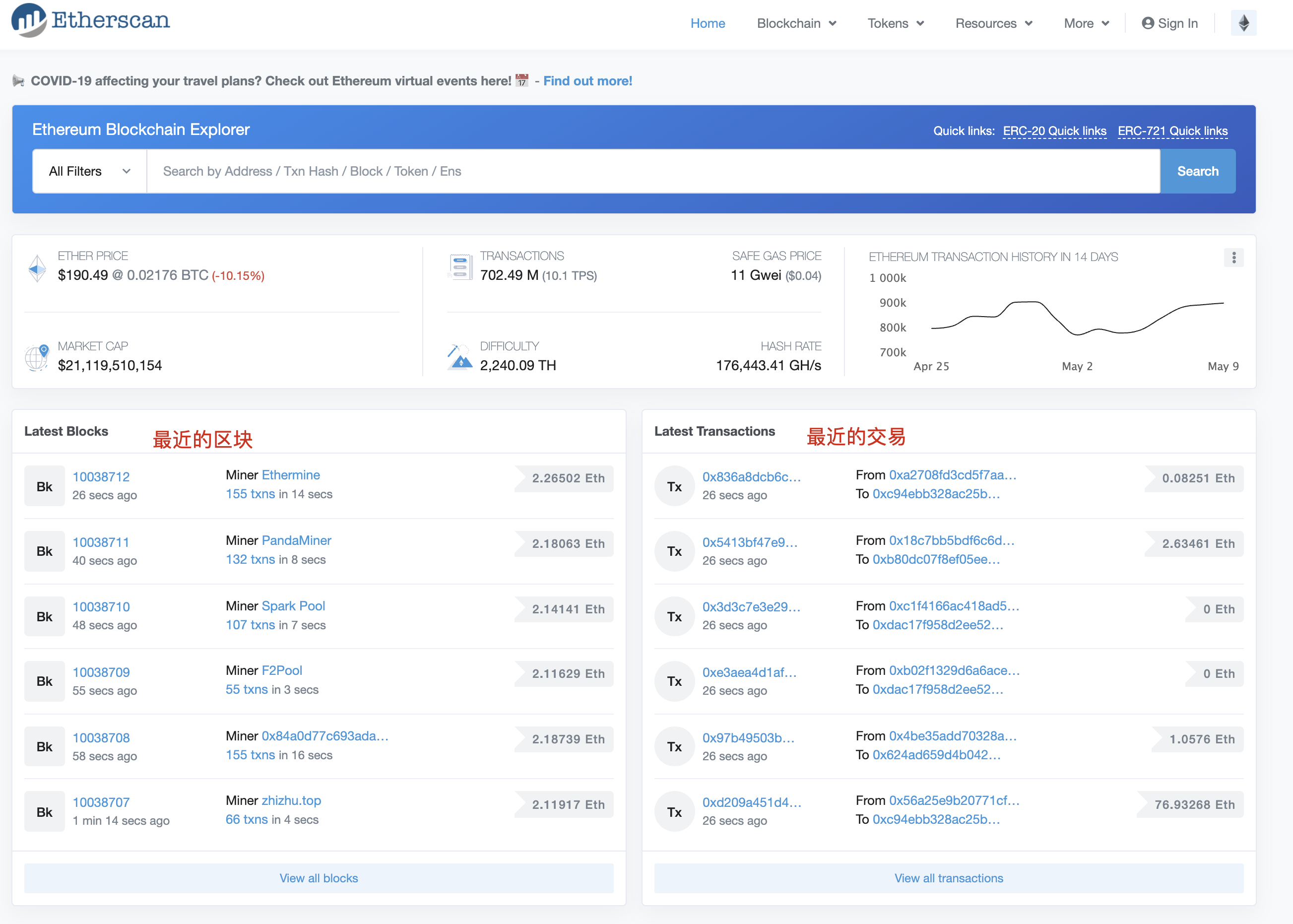Click the hash rate 176,443.41 GH/s
This screenshot has width=1293, height=924.
pyautogui.click(x=769, y=365)
